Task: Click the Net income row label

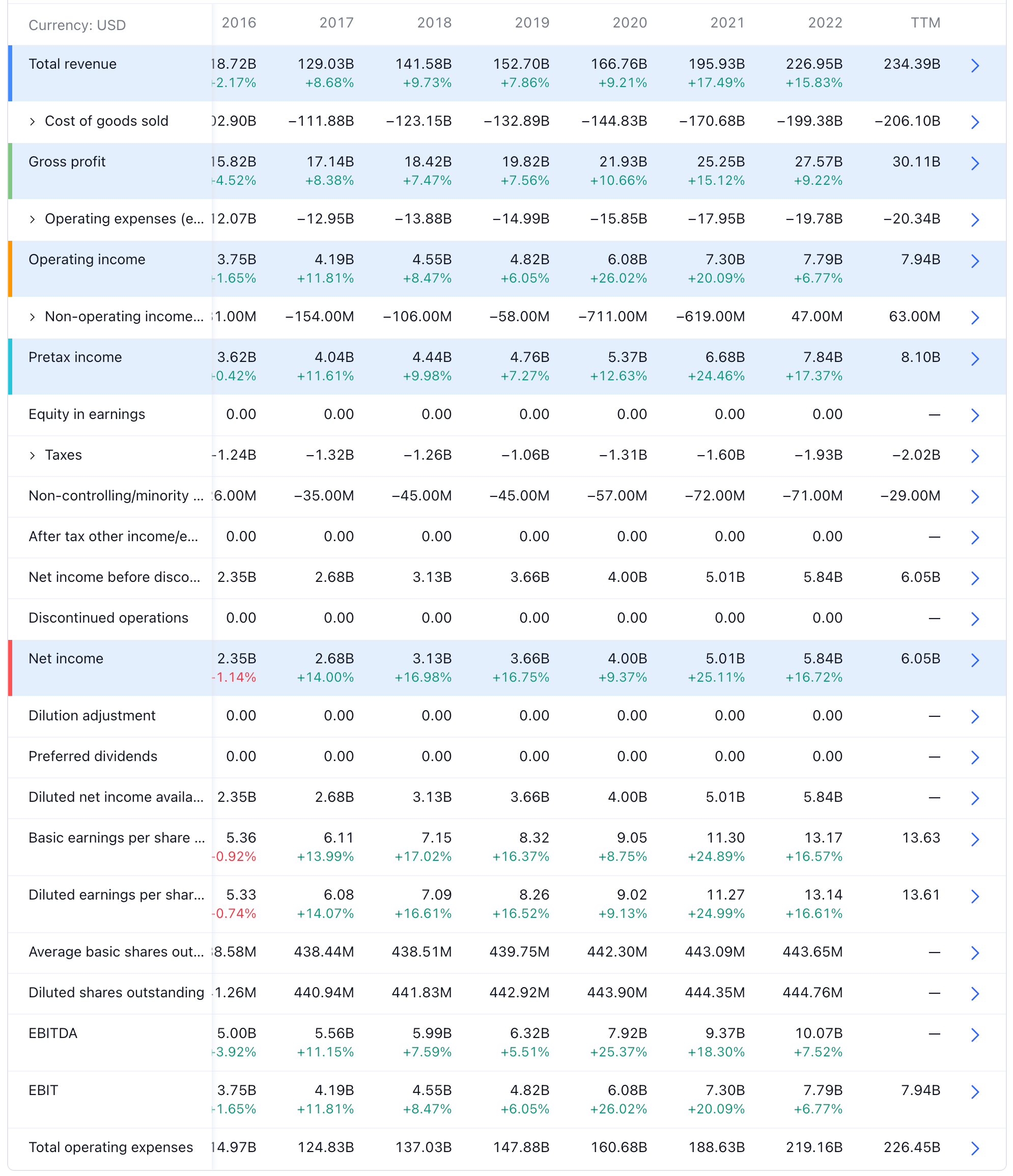Action: click(66, 658)
